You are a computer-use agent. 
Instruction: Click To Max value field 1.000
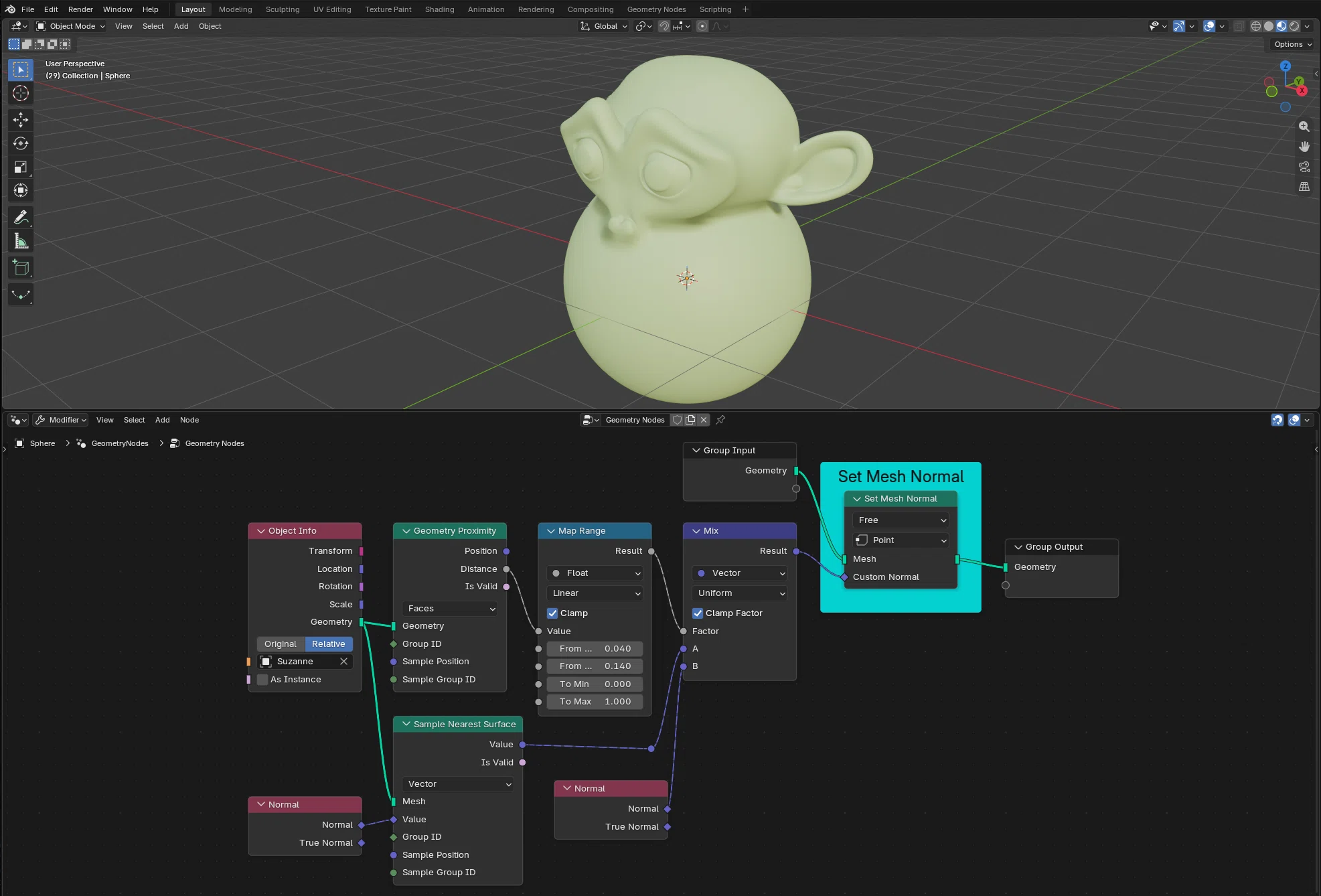595,702
